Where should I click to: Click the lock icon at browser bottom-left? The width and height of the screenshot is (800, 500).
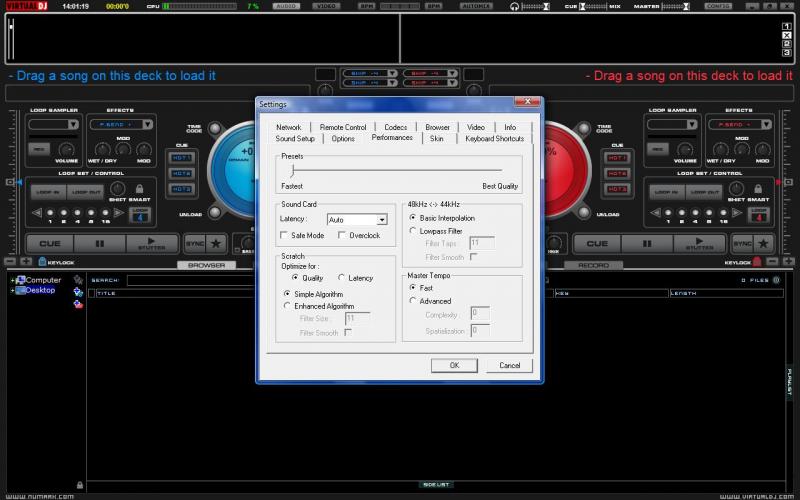click(80, 485)
